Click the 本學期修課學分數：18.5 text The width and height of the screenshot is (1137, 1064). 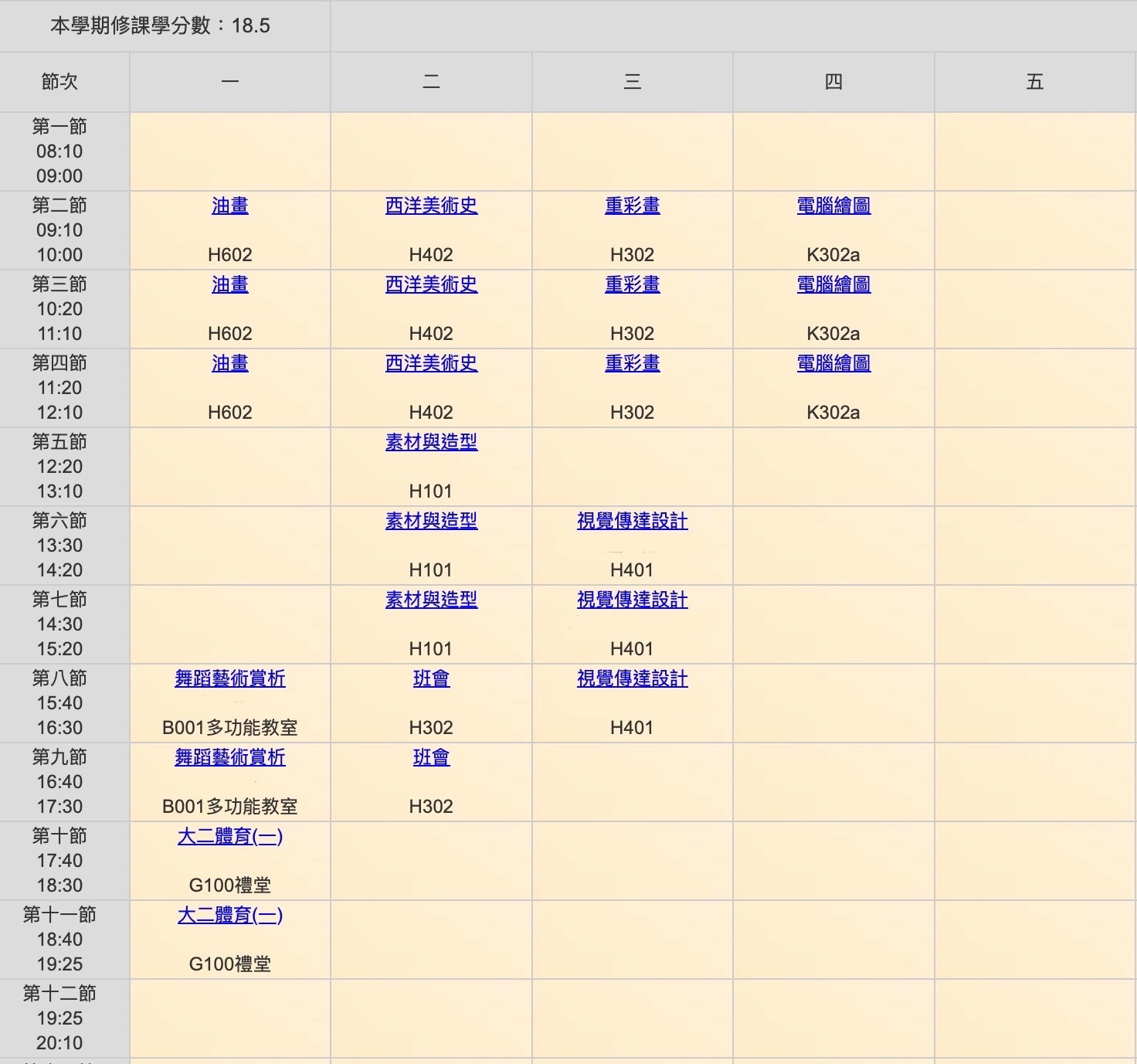tap(161, 25)
